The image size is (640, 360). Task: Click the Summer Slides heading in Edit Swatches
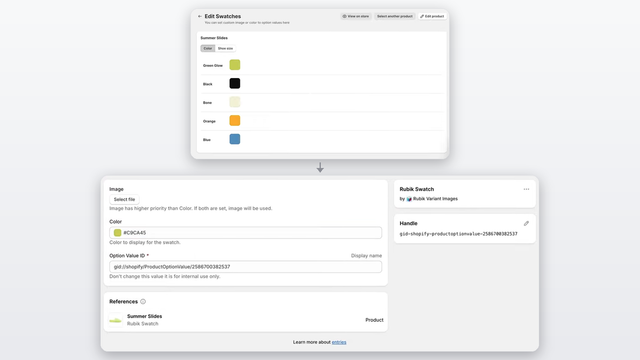(214, 38)
